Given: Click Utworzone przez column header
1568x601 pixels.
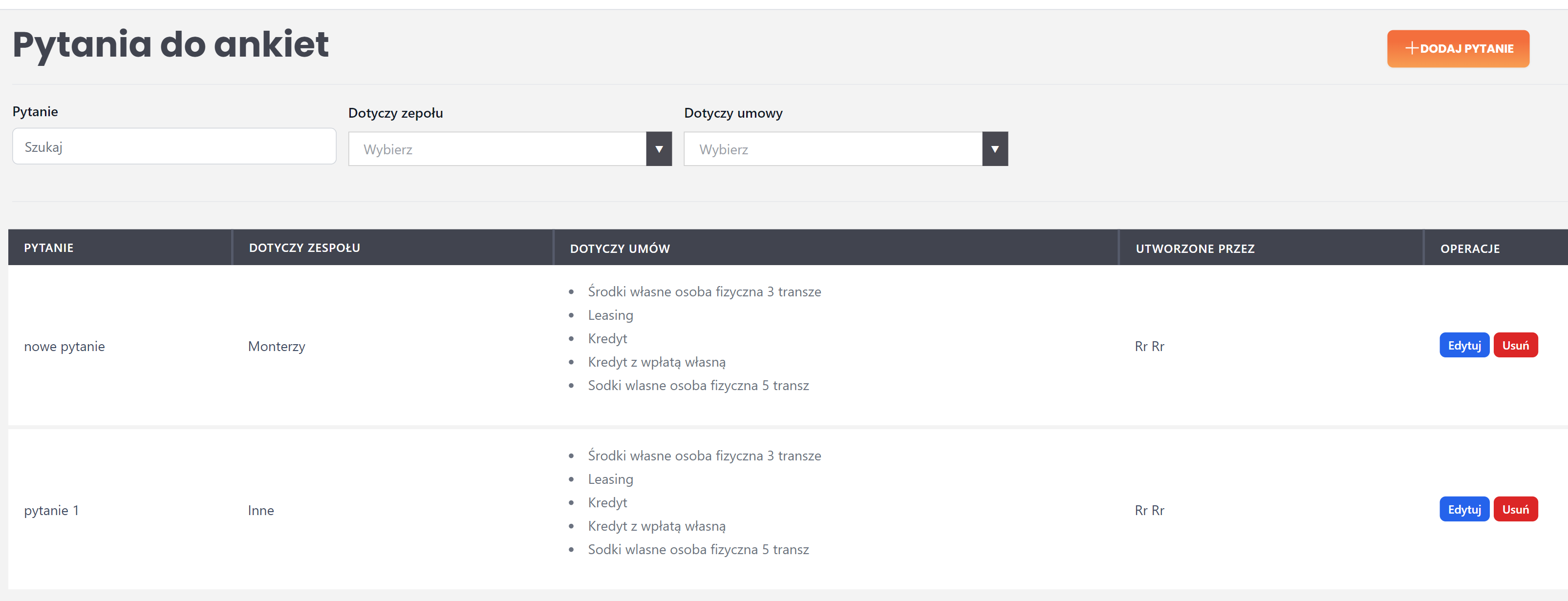Looking at the screenshot, I should tap(1195, 249).
